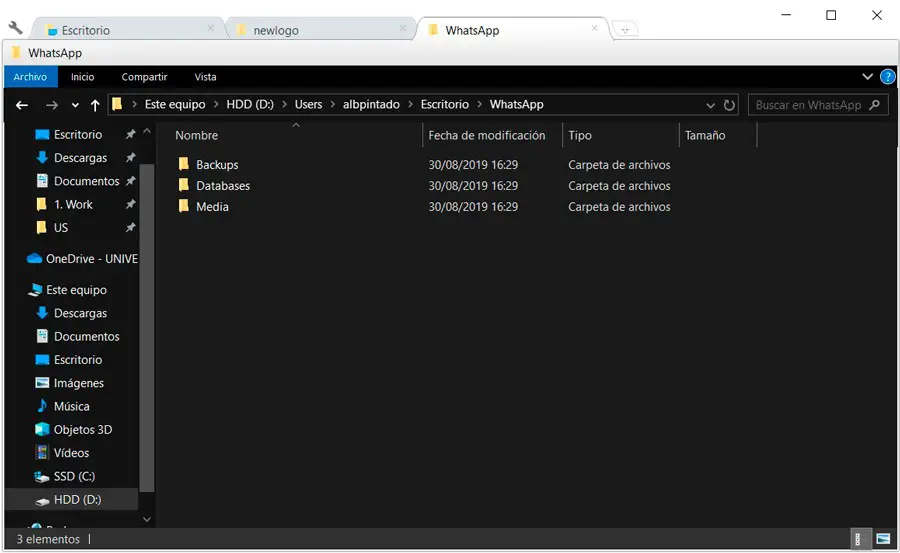Click the navigation pane scrollbar thumb
The image size is (900, 553).
click(146, 328)
